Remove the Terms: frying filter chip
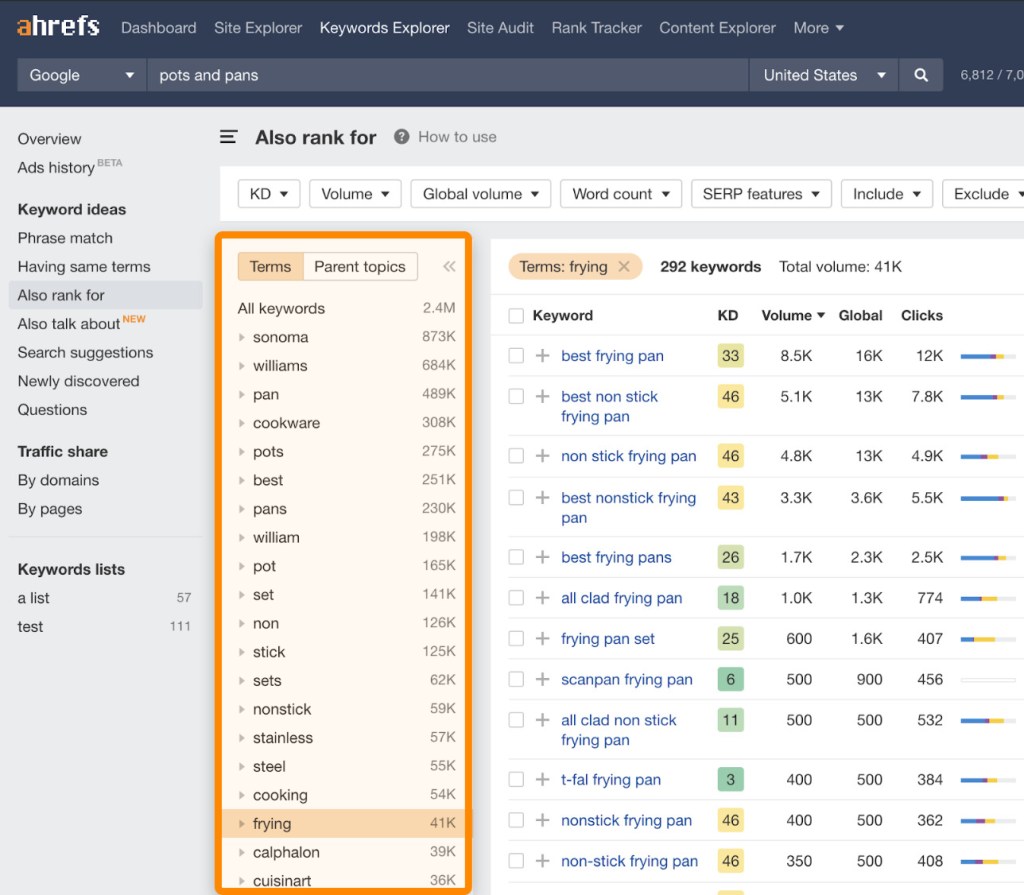Image resolution: width=1024 pixels, height=895 pixels. (x=624, y=266)
